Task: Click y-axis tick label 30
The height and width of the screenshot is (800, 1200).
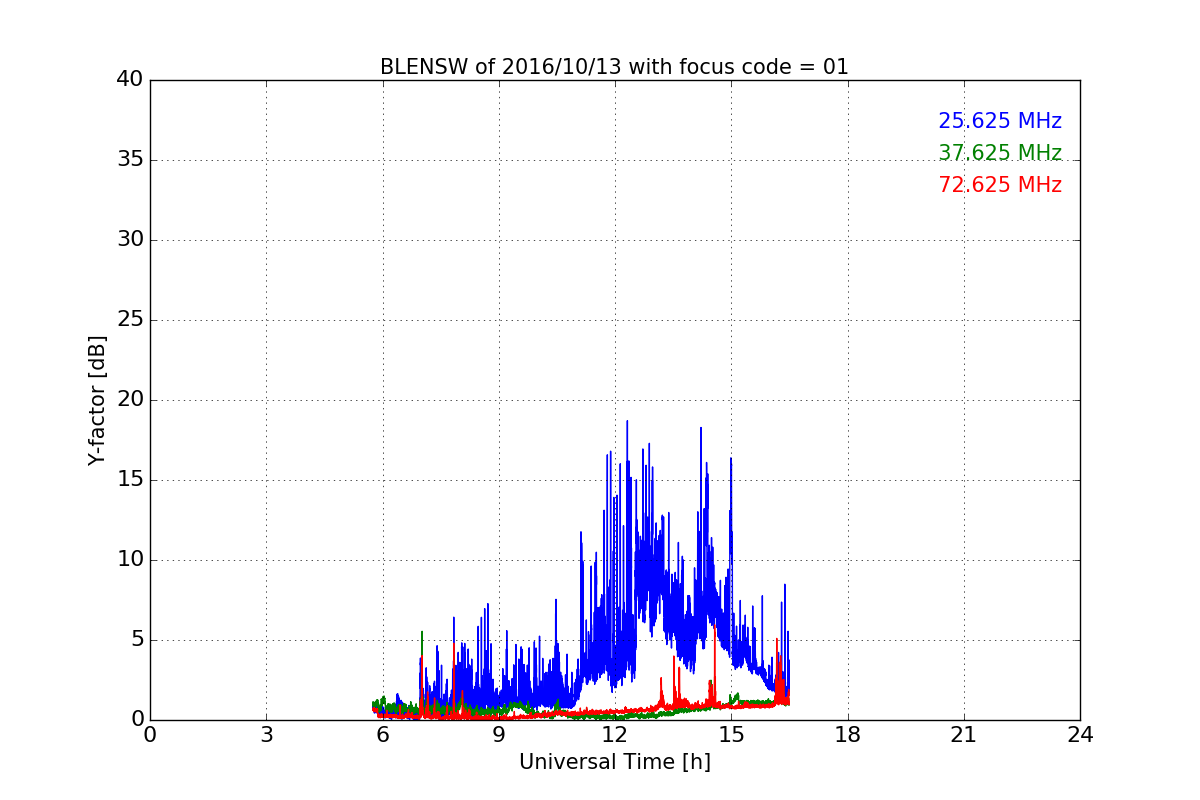Action: pyautogui.click(x=130, y=240)
